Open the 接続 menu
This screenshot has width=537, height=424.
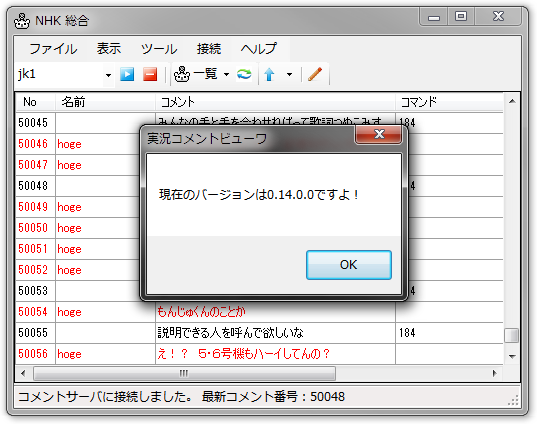point(209,49)
